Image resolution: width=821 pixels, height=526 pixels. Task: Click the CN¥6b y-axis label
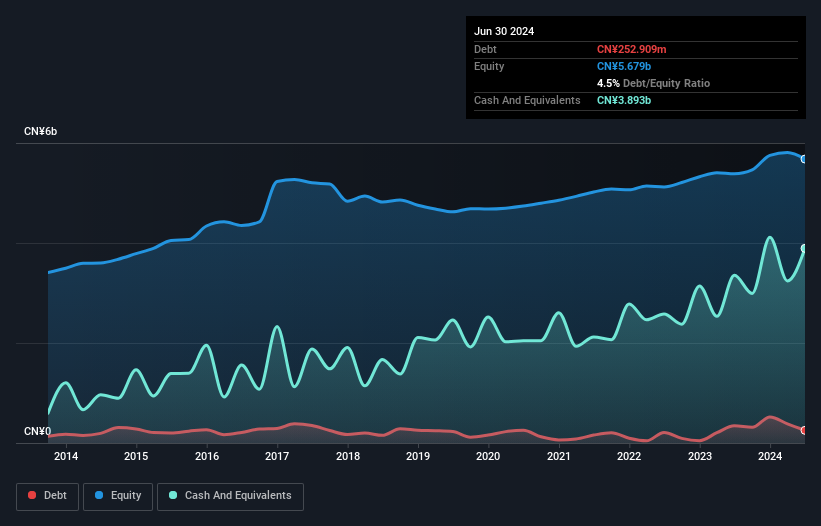tap(40, 131)
